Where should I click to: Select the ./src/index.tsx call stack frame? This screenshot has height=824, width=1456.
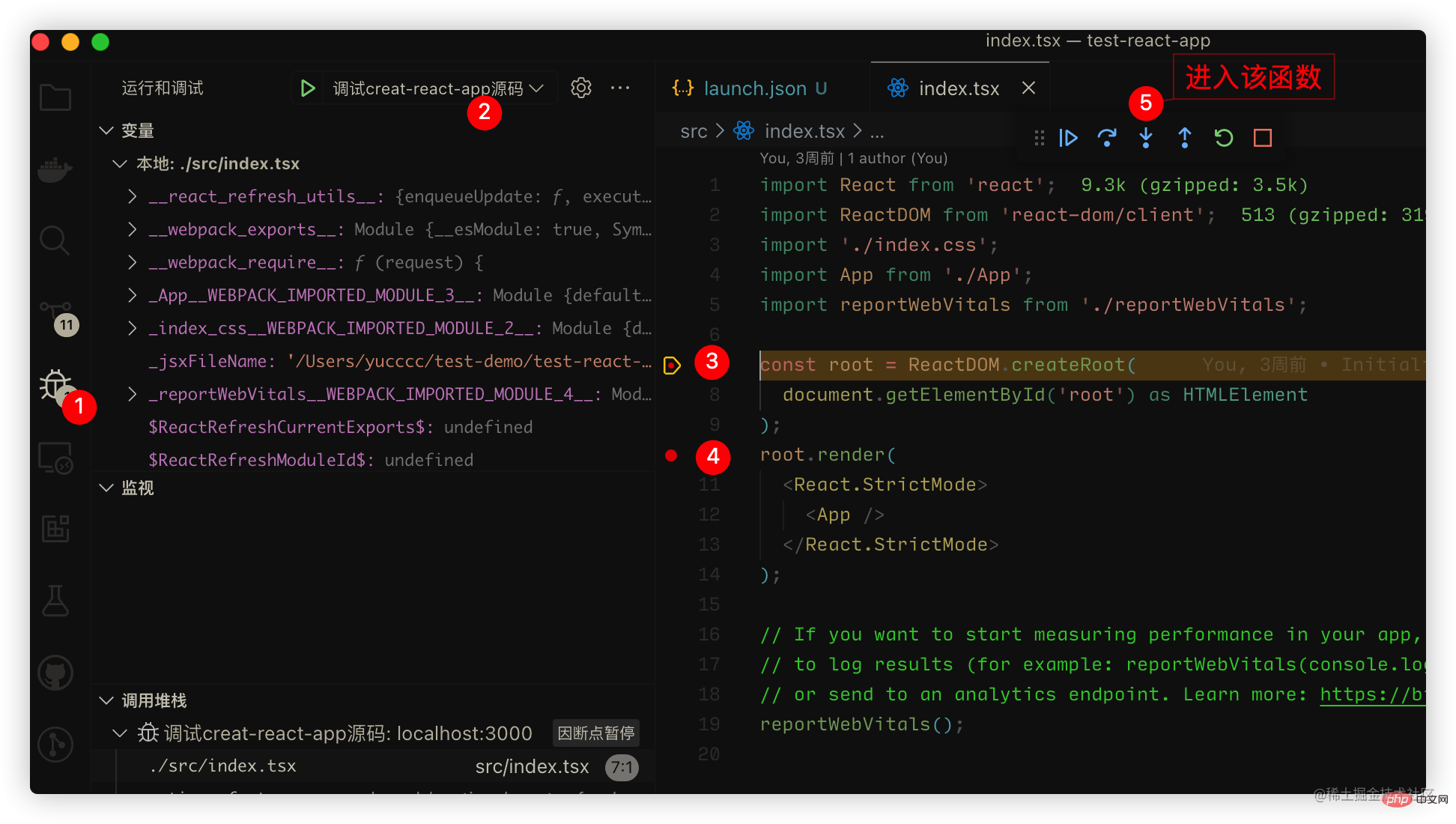click(223, 766)
